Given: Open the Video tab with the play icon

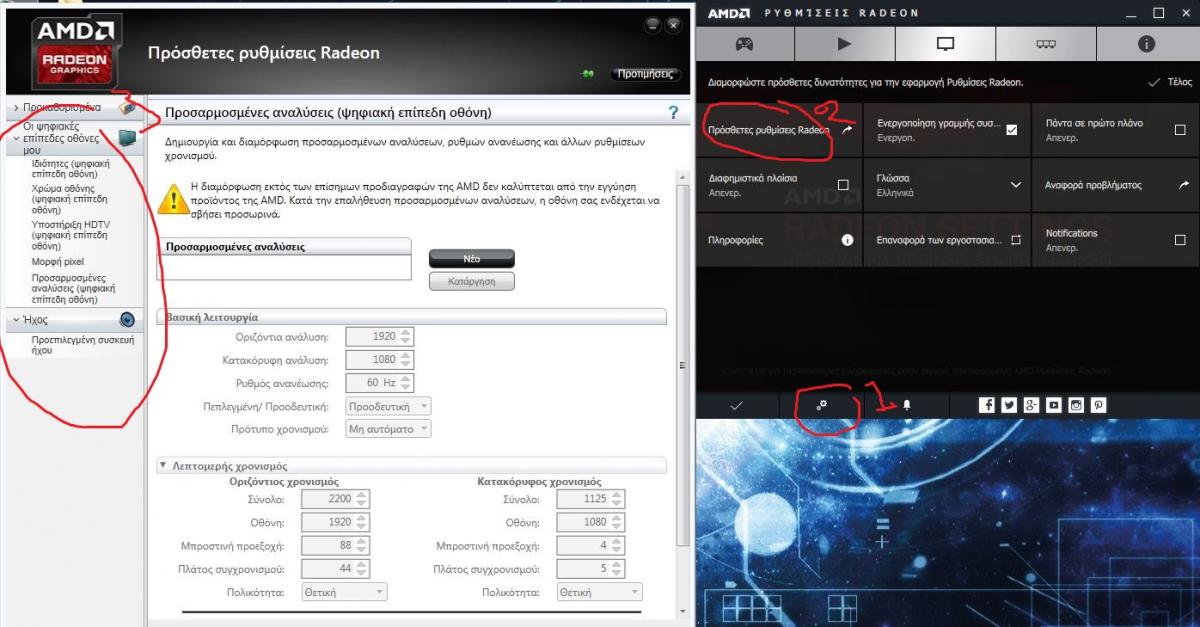Looking at the screenshot, I should coord(844,44).
